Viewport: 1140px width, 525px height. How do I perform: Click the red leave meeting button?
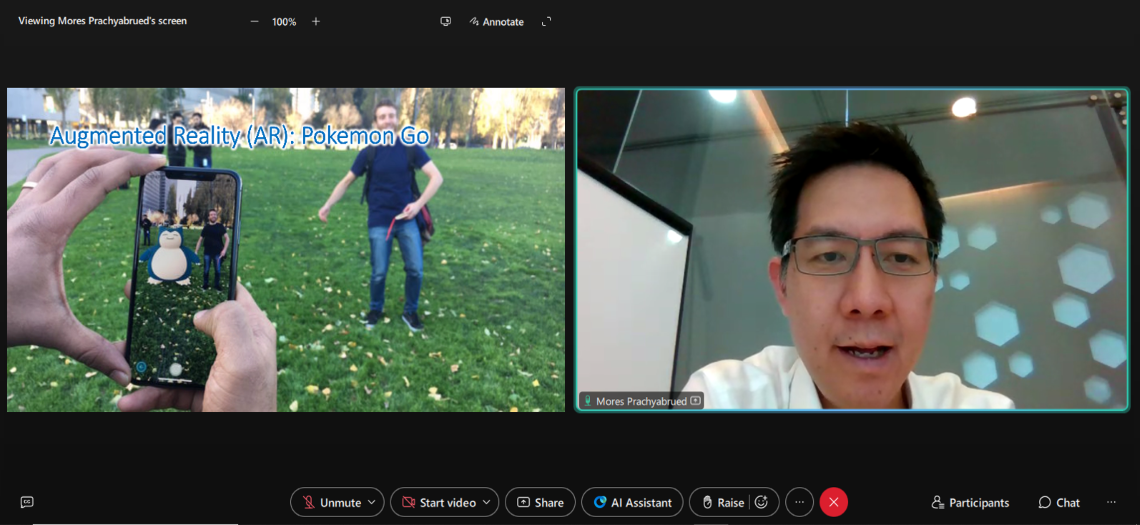(x=833, y=502)
